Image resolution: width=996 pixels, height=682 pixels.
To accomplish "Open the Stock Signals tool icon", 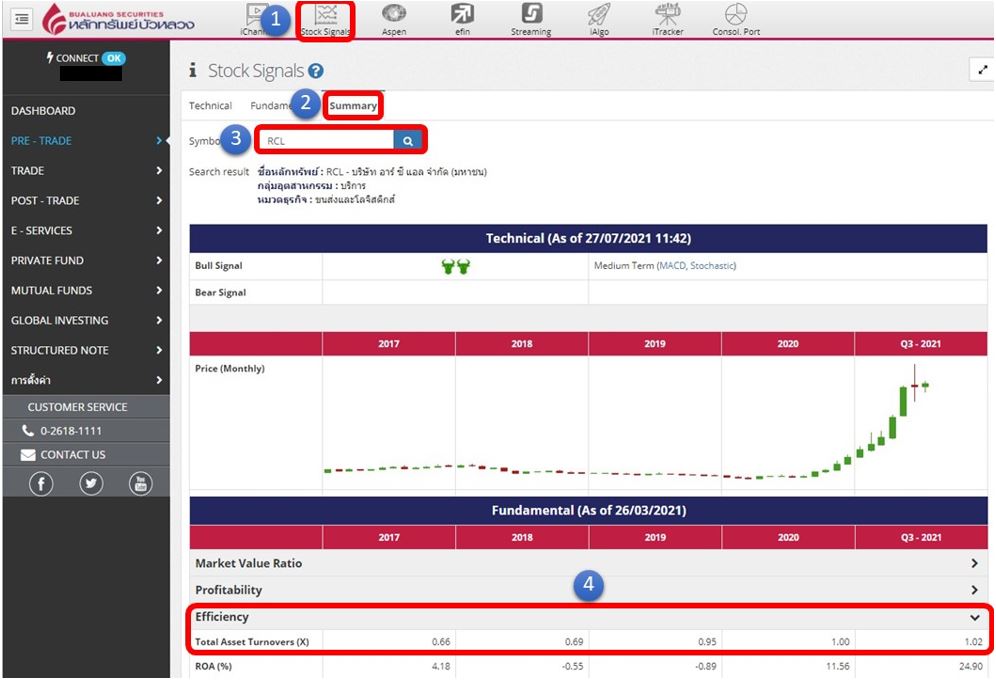I will [x=326, y=18].
